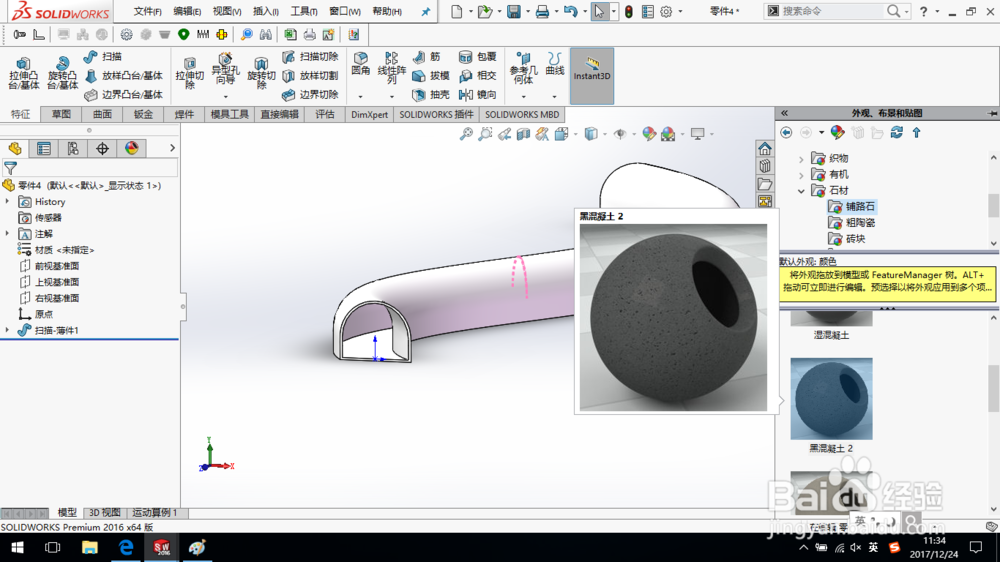This screenshot has height=562, width=1000.
Task: Switch to the 草图 (Sketch) tab
Action: tap(61, 114)
